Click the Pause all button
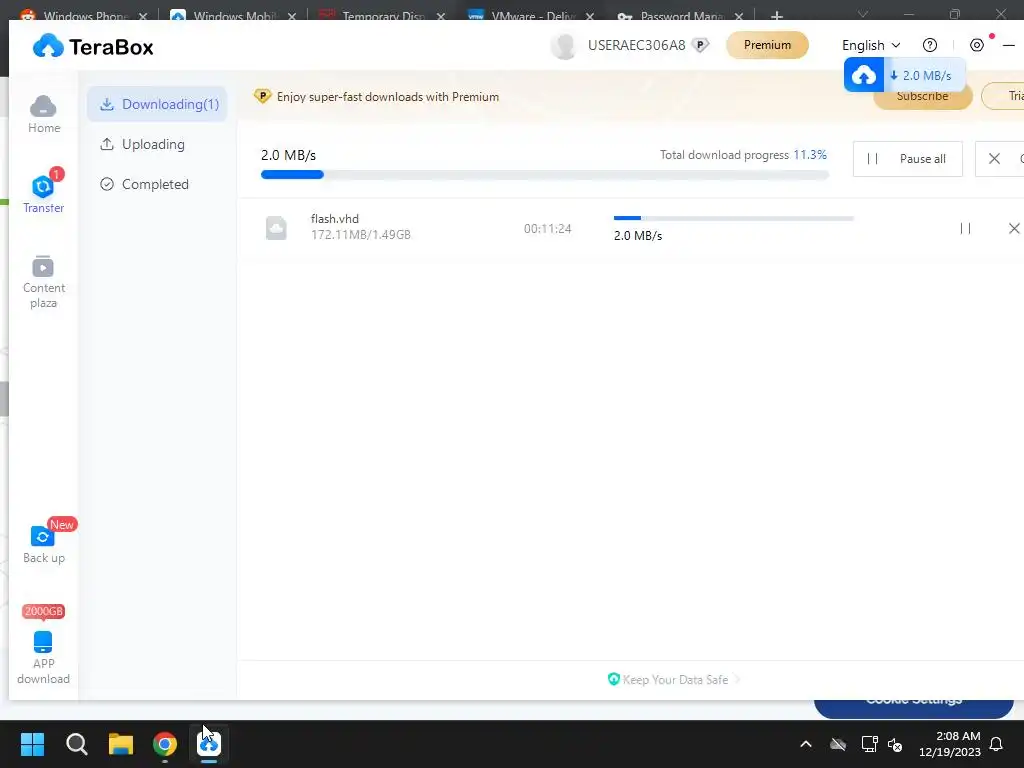1024x768 pixels. 908,159
